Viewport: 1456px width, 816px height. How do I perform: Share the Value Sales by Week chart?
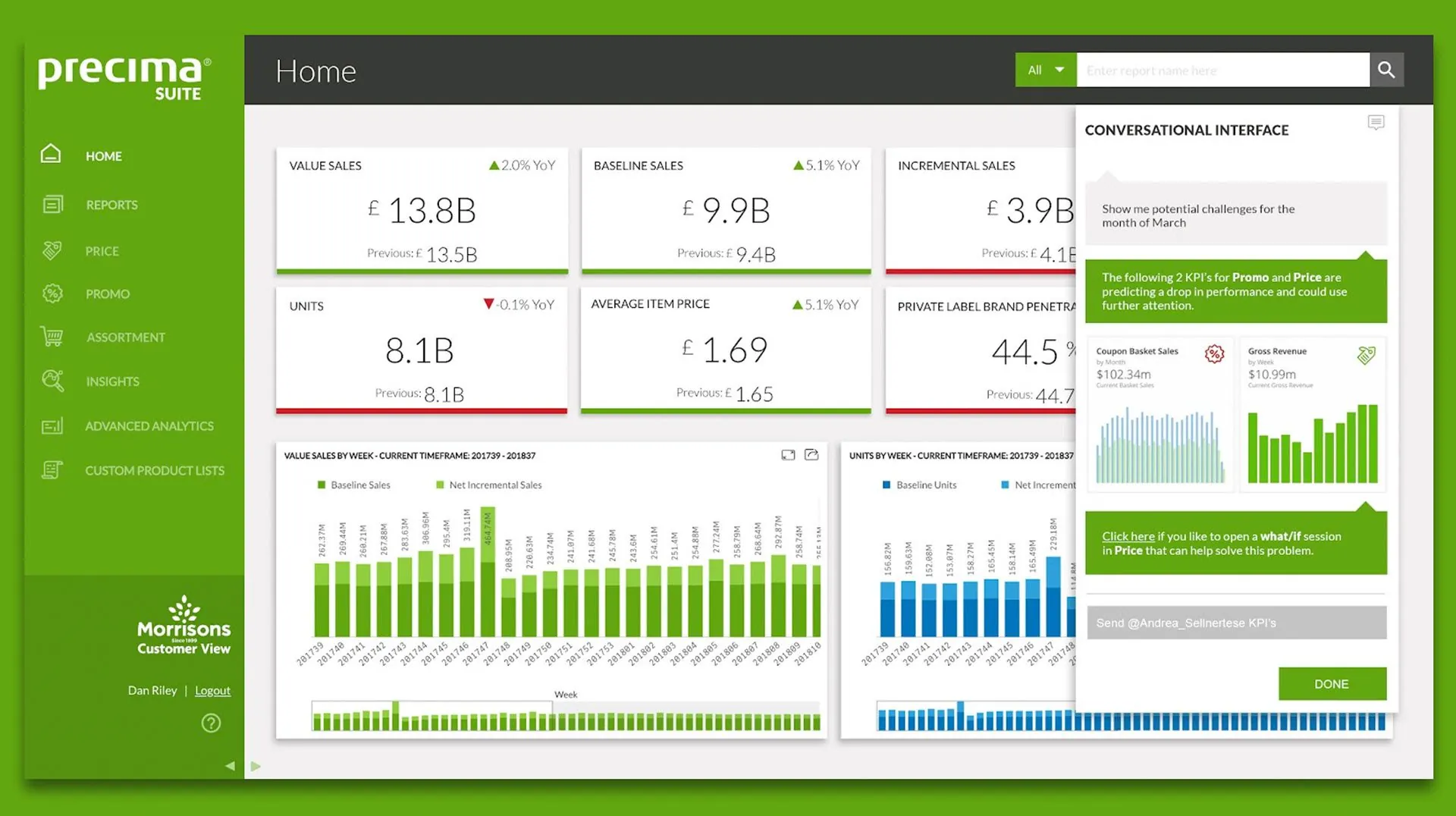(x=811, y=455)
